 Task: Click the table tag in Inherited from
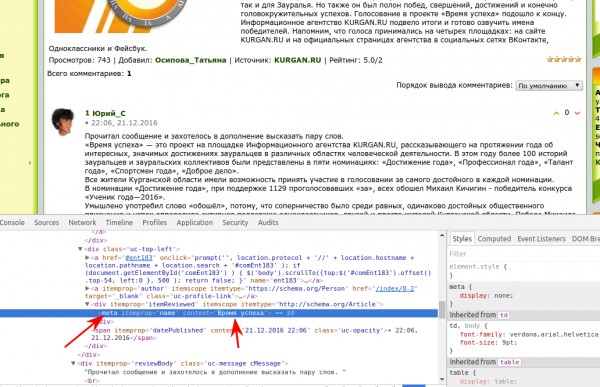509,362
